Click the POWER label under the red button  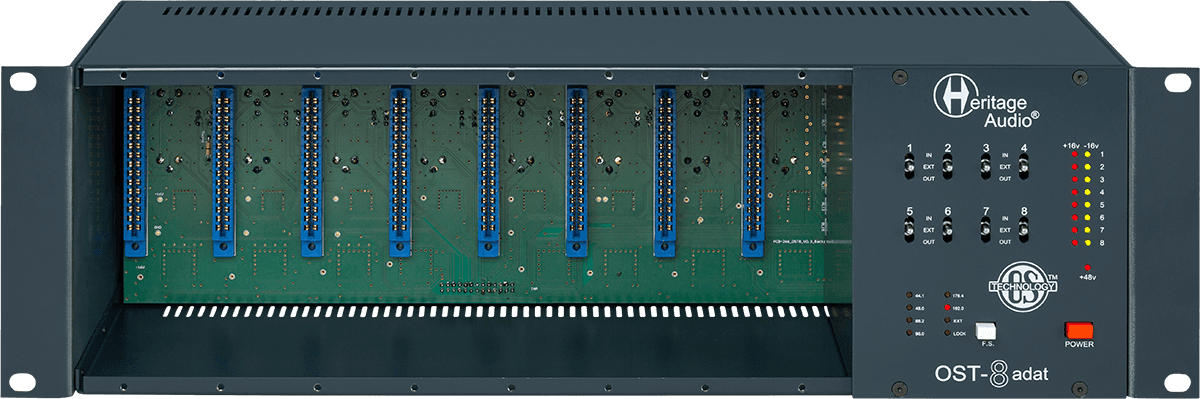click(1079, 344)
